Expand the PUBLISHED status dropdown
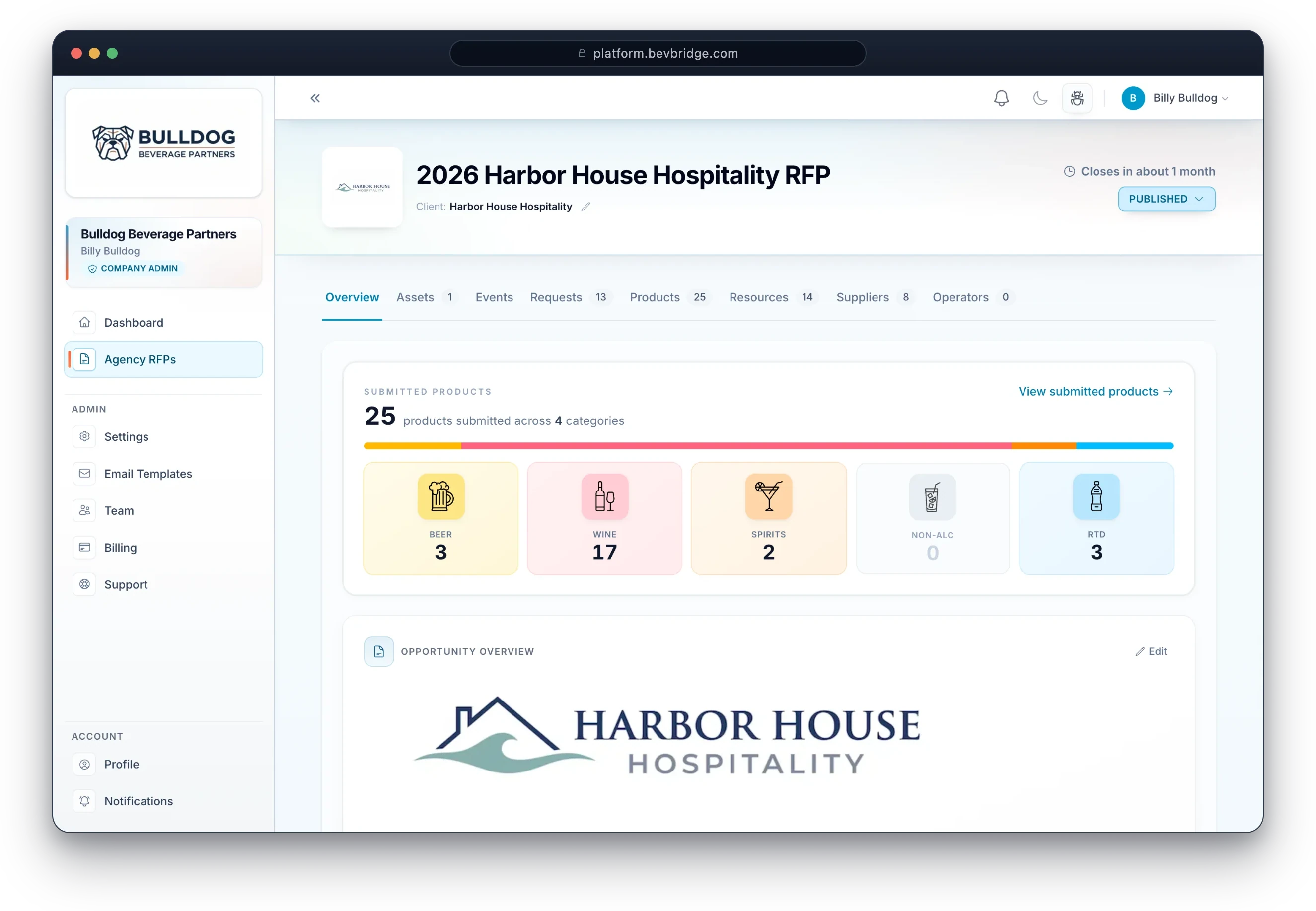The height and width of the screenshot is (911, 1316). pos(1166,199)
